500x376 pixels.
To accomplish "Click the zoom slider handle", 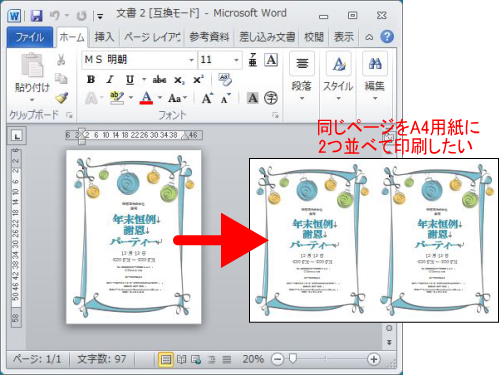I will pos(293,359).
